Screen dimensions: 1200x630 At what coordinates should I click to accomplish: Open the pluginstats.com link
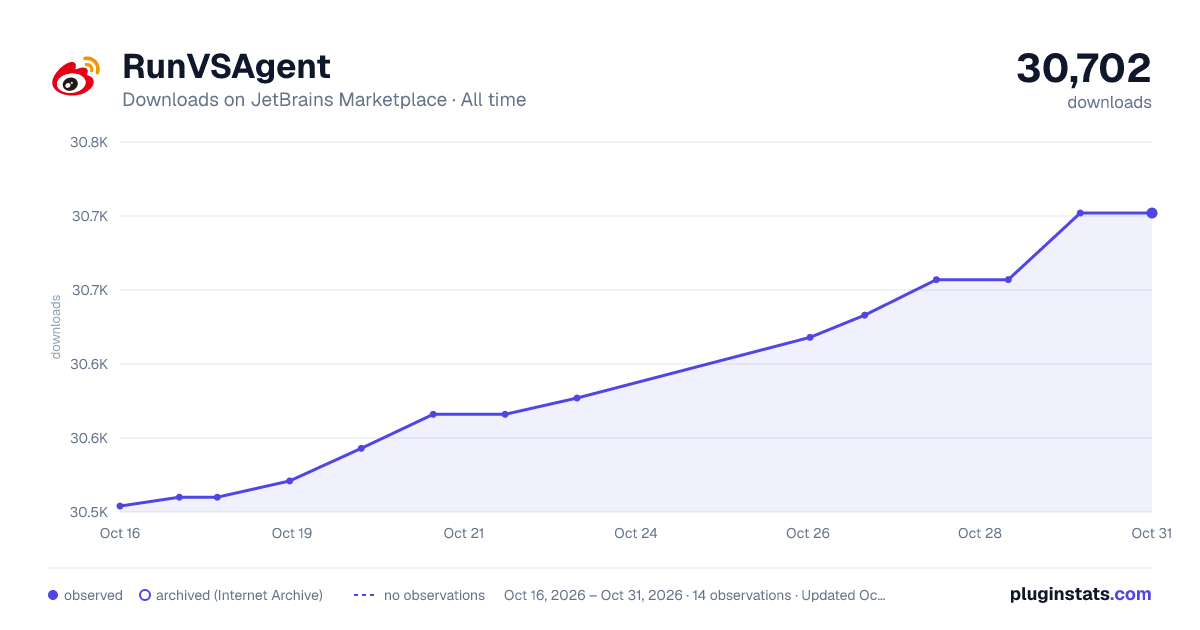[x=1081, y=594]
